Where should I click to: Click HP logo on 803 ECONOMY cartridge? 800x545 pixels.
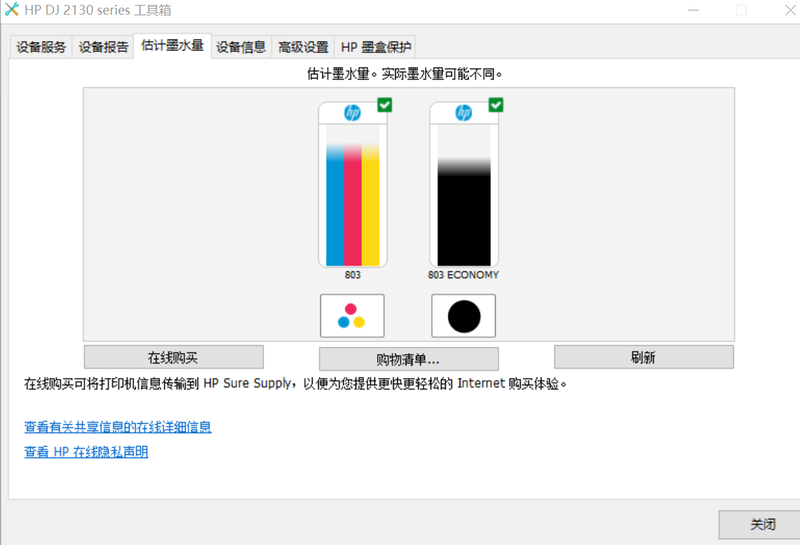click(x=464, y=112)
